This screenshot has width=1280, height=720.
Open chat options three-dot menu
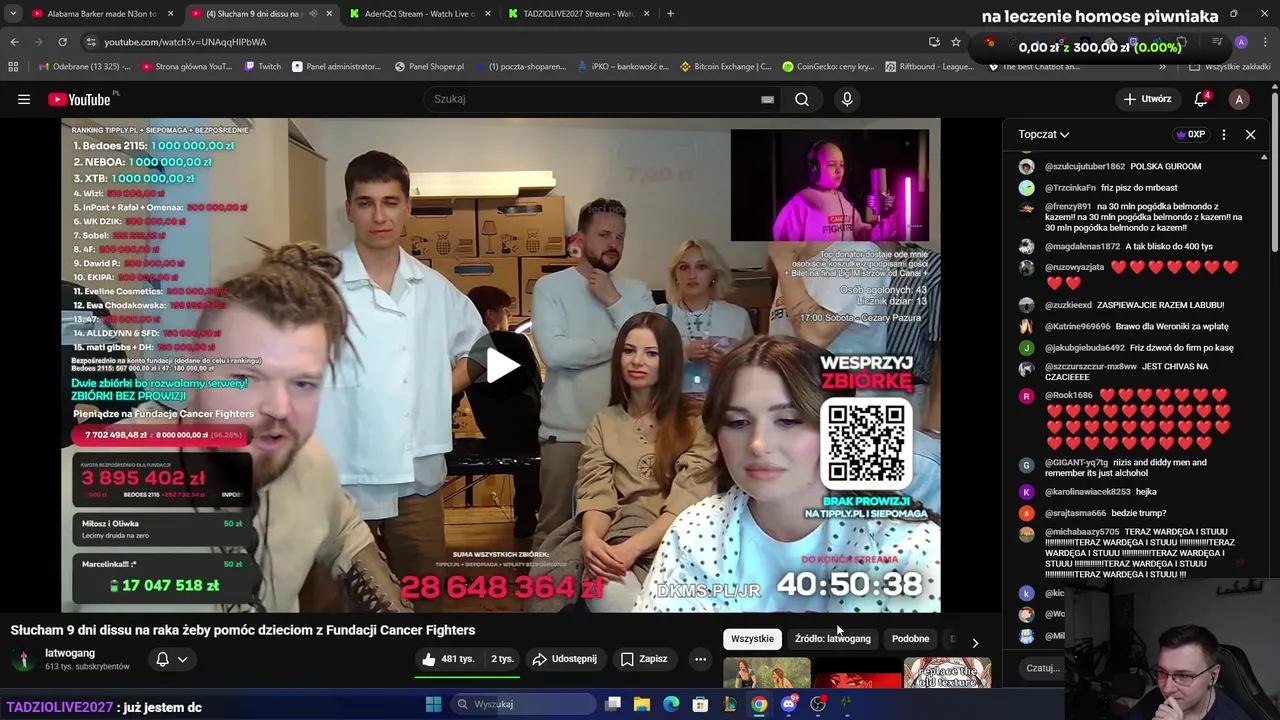click(x=1224, y=134)
